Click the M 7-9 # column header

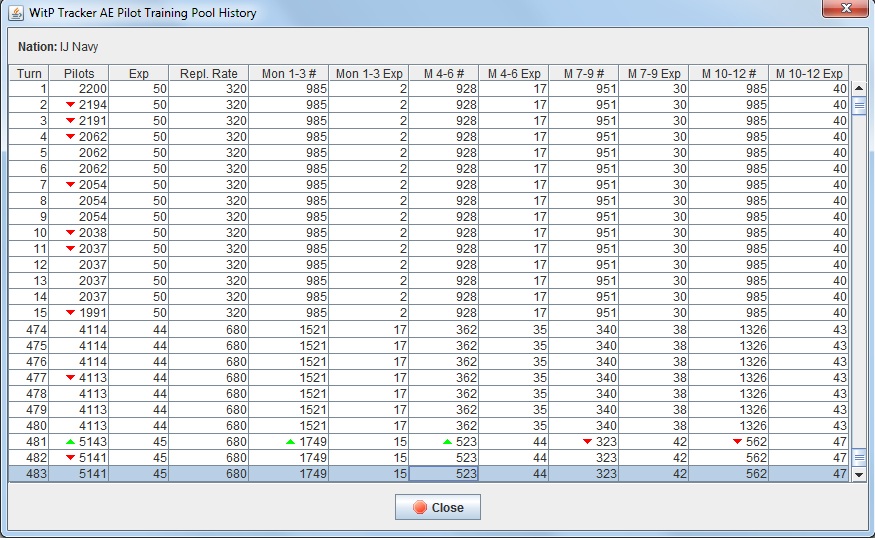coord(584,73)
